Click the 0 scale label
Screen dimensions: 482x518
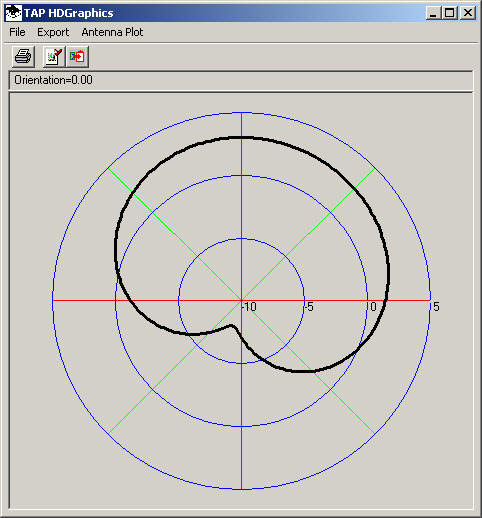pyautogui.click(x=373, y=307)
